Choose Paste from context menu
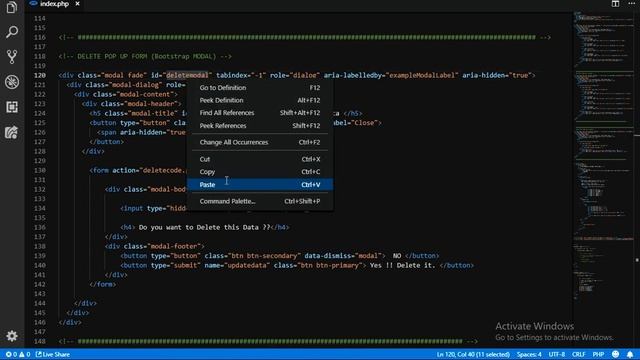This screenshot has width=640, height=360. point(260,184)
